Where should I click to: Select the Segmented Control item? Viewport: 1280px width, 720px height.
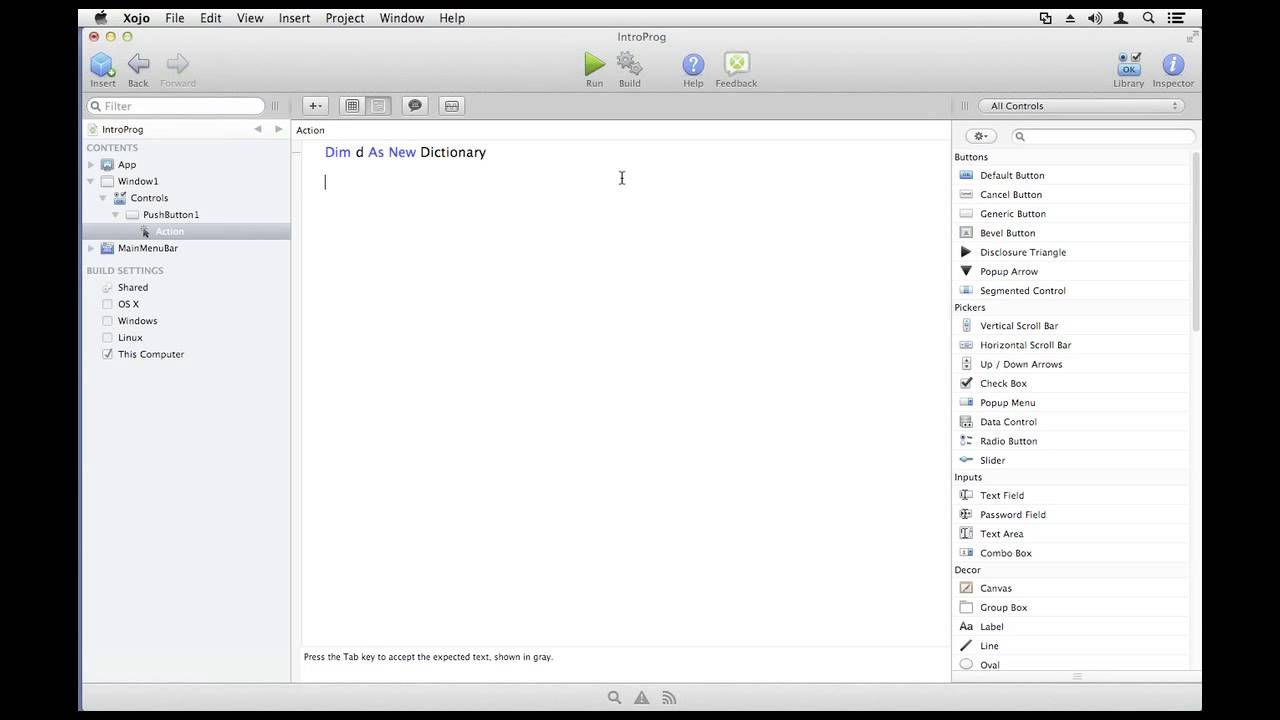pos(1022,291)
